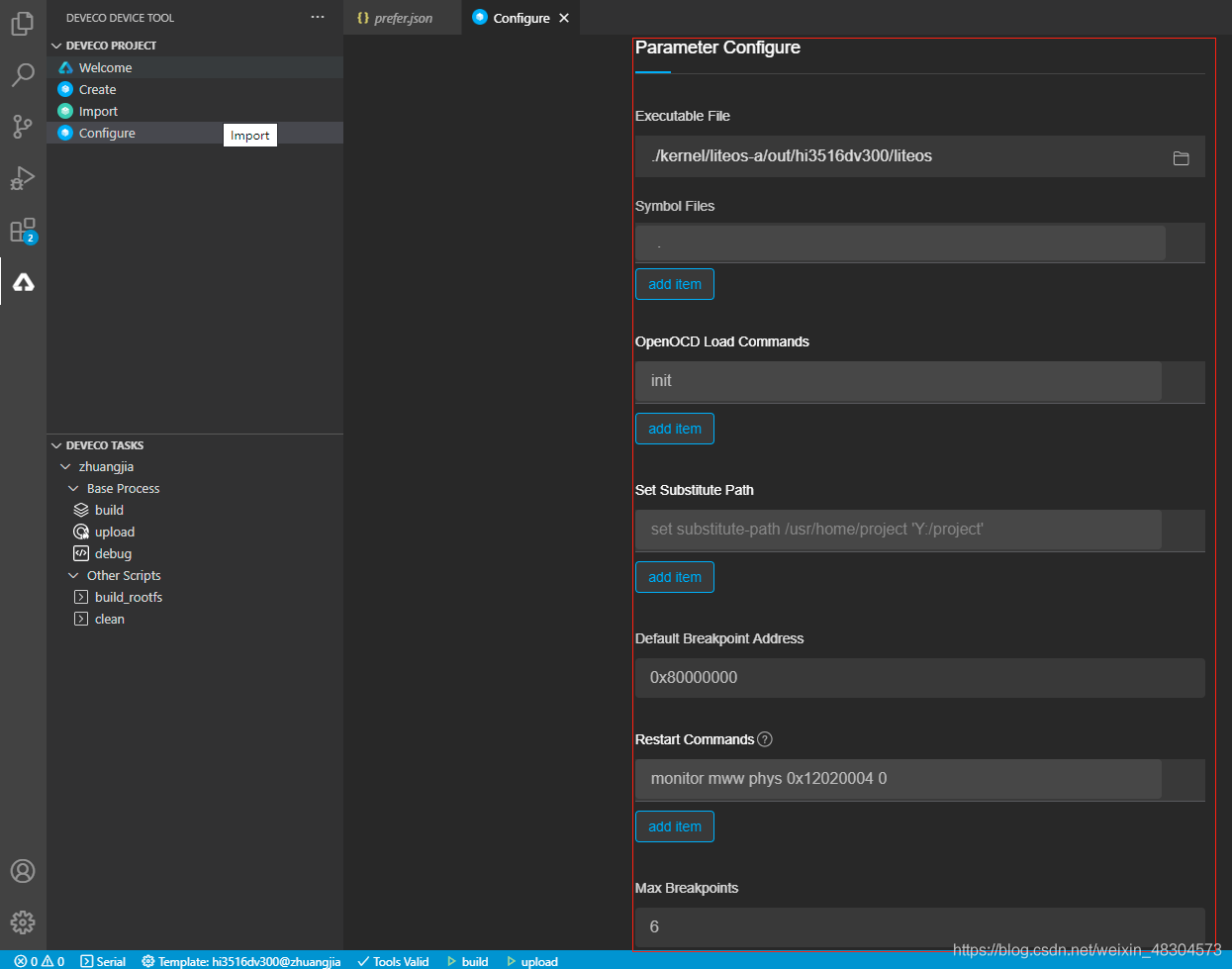Click the Import item icon
Screen dimensions: 1232x969
66,111
